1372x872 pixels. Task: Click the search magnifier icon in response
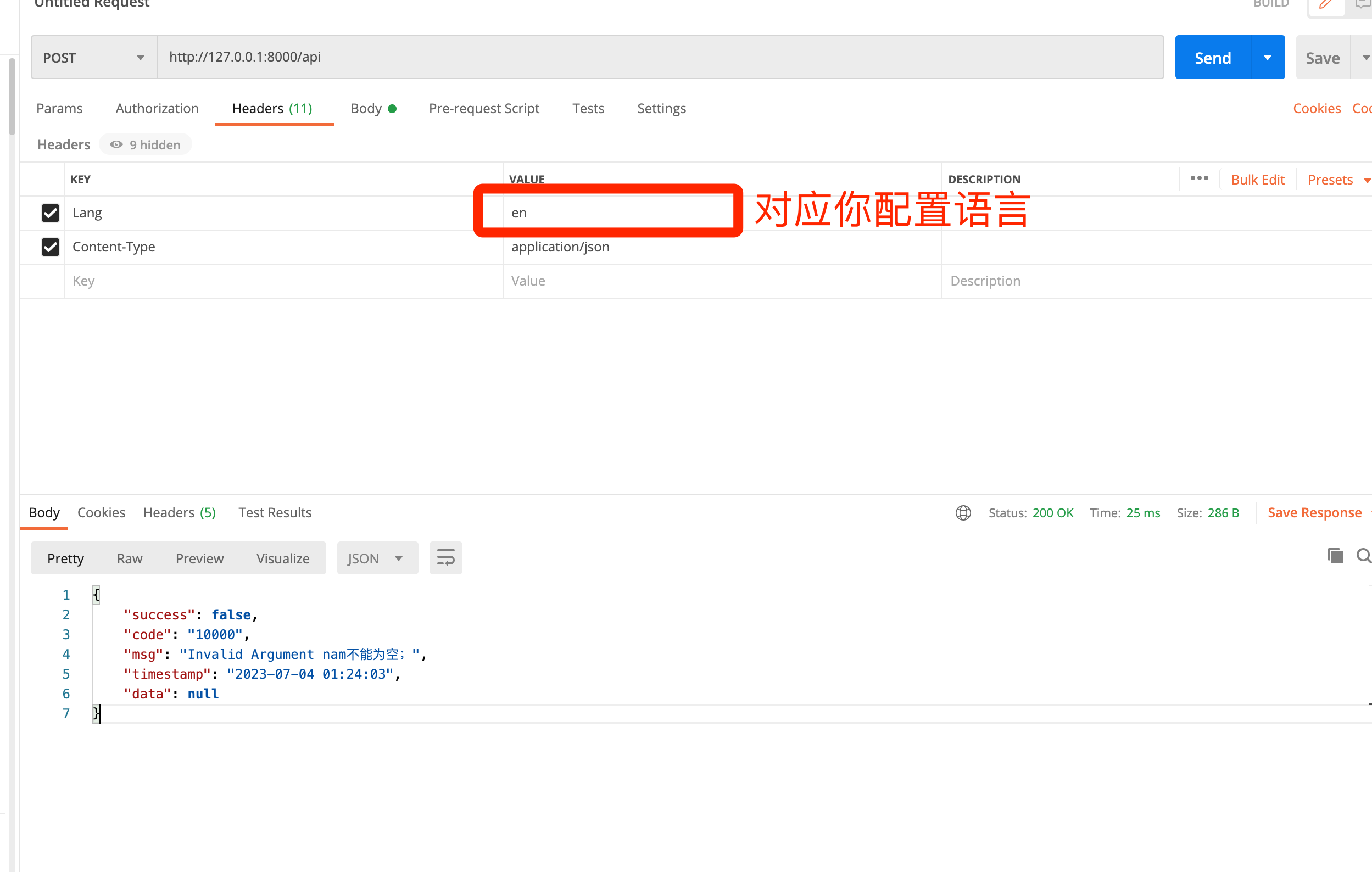click(x=1363, y=556)
